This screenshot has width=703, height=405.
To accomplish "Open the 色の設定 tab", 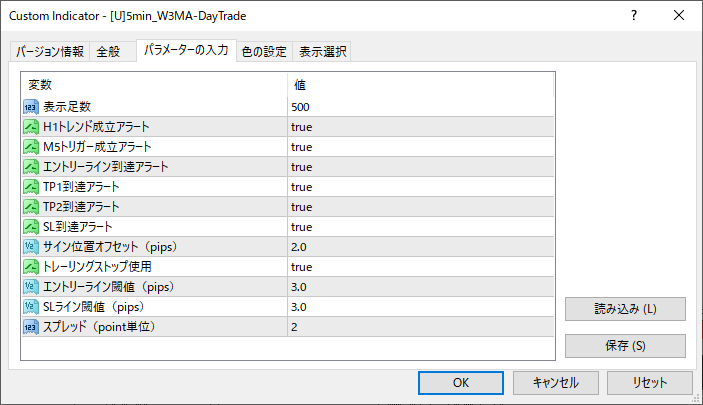I will pyautogui.click(x=264, y=52).
